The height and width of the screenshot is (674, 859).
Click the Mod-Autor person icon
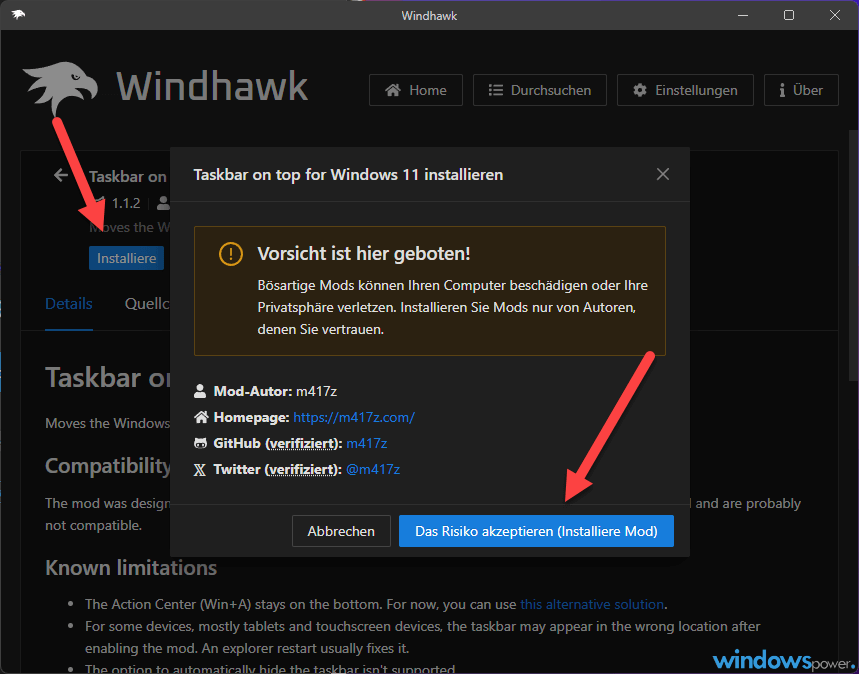click(200, 391)
